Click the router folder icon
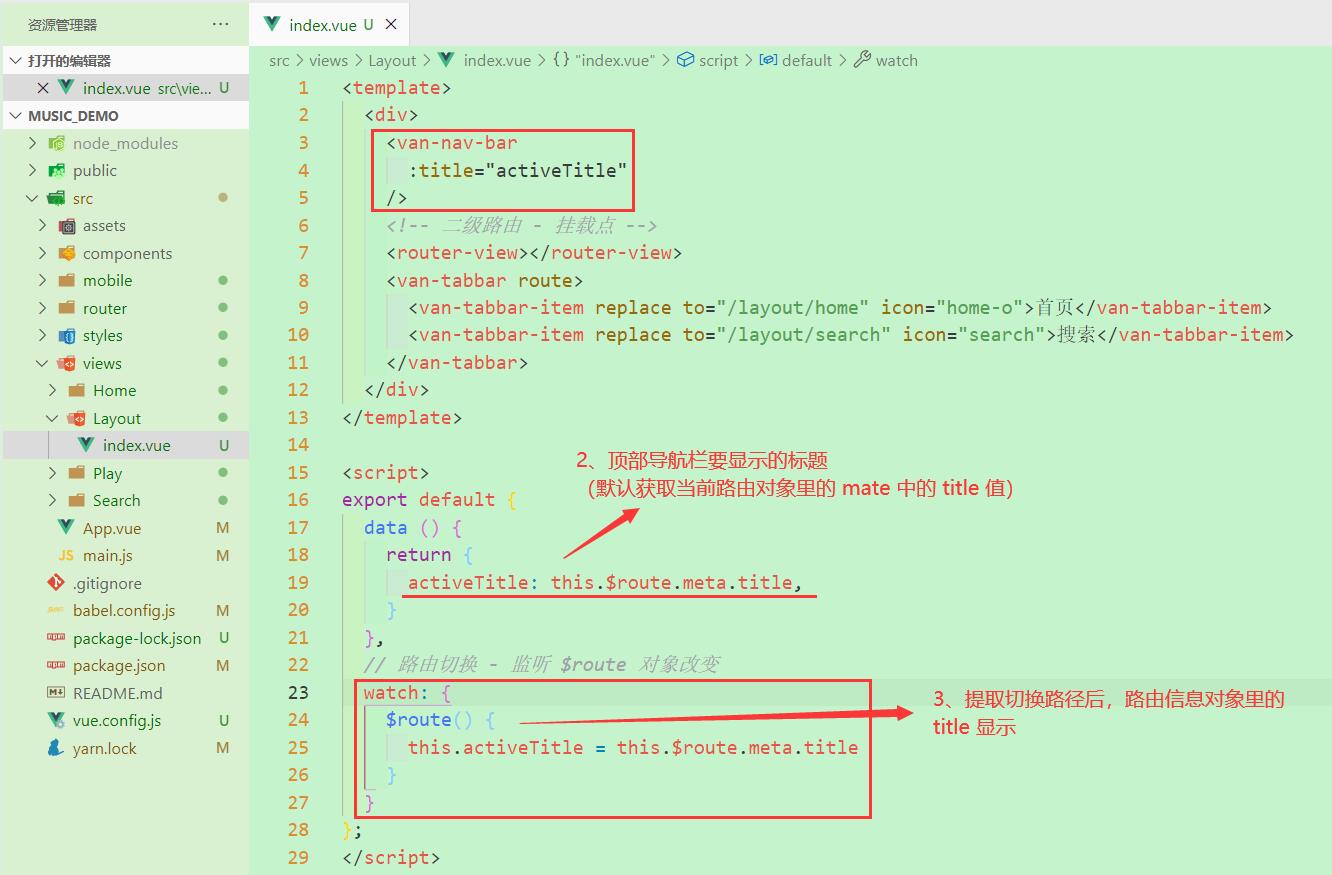 pyautogui.click(x=67, y=308)
